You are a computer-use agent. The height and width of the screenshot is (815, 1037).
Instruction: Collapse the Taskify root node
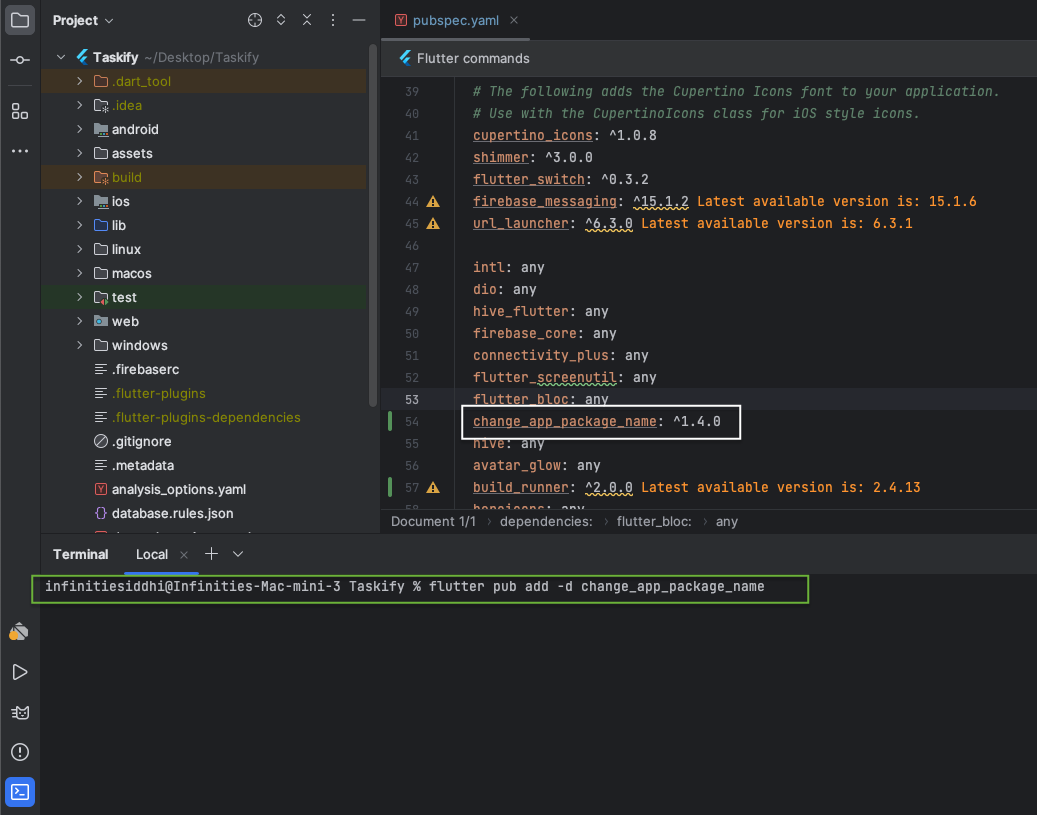[61, 57]
